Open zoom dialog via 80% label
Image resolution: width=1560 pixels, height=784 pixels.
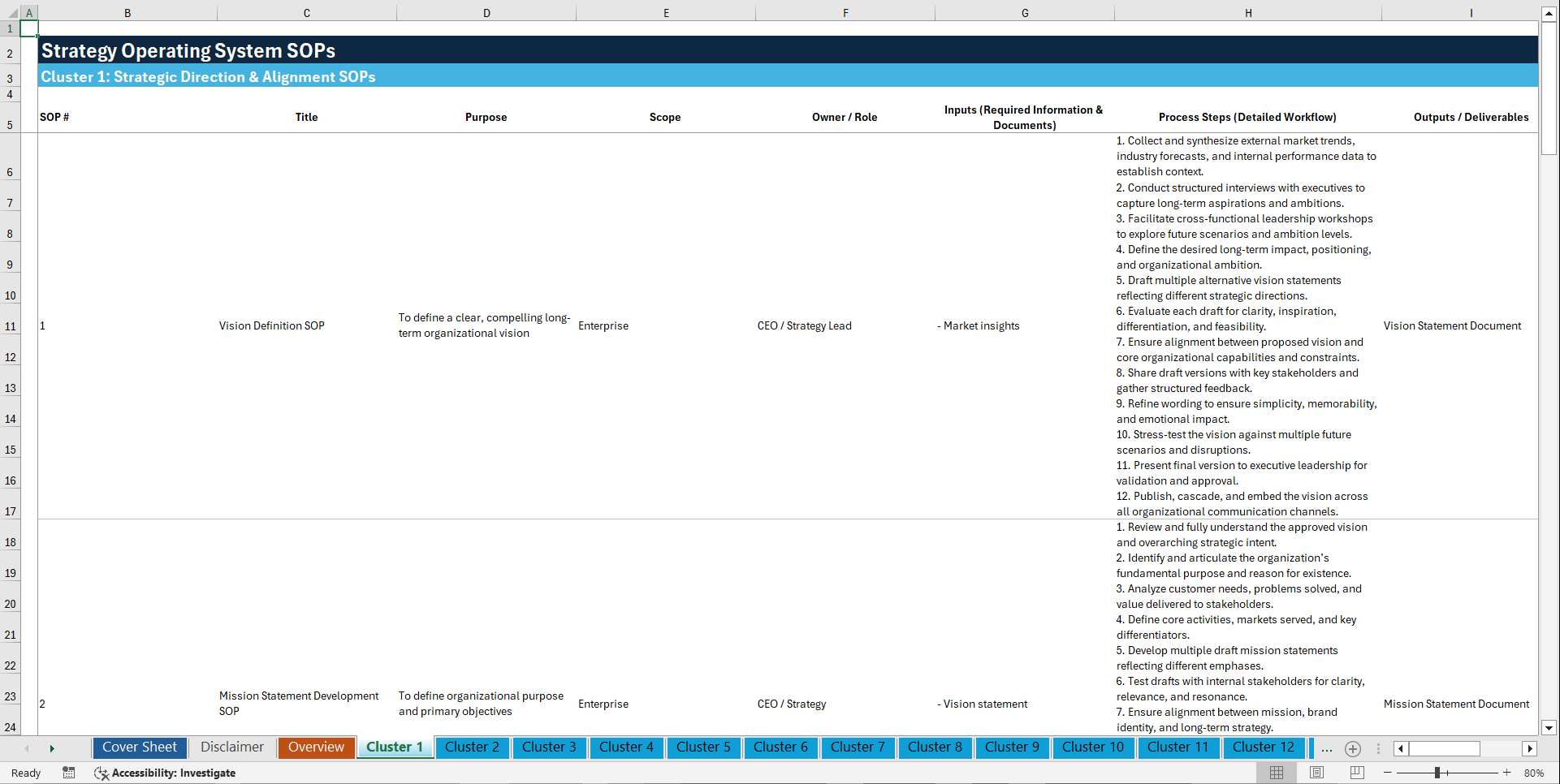[x=1534, y=773]
